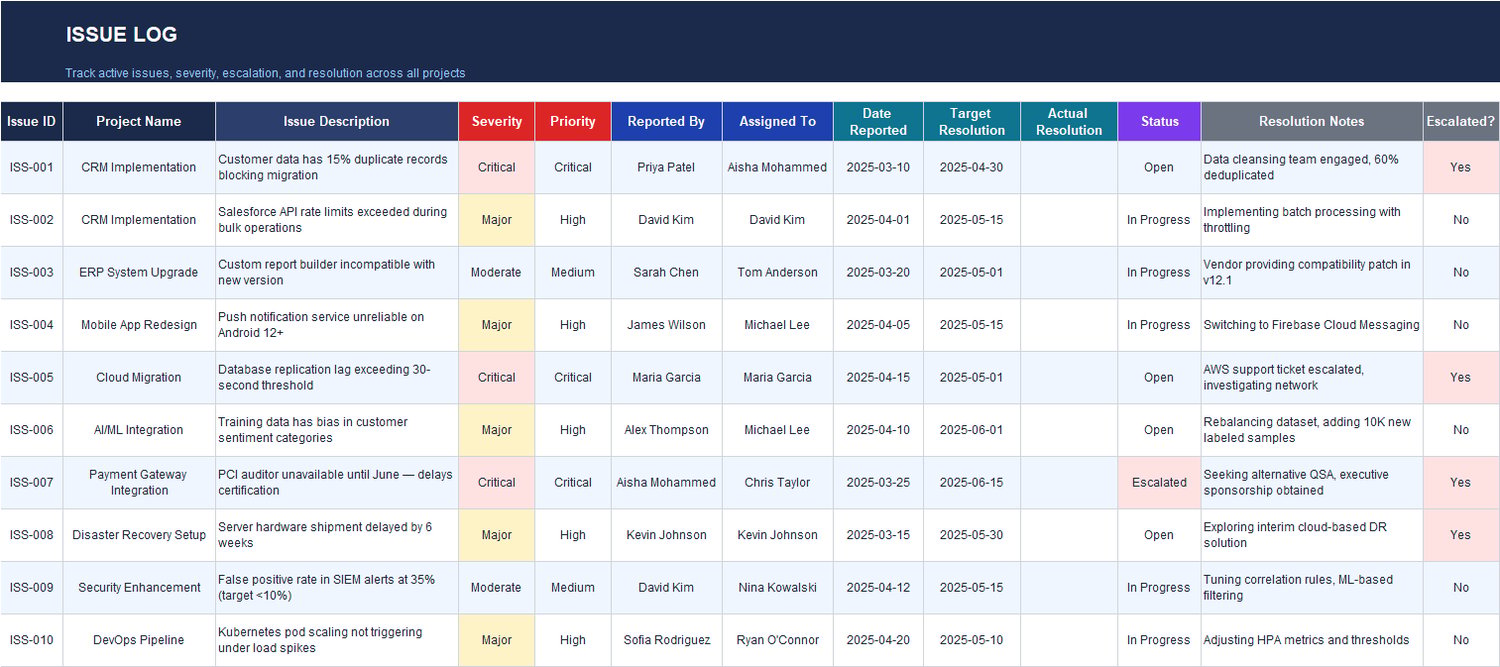This screenshot has height=667, width=1500.
Task: Select the No escalated cell for ISS-010
Action: 1461,640
